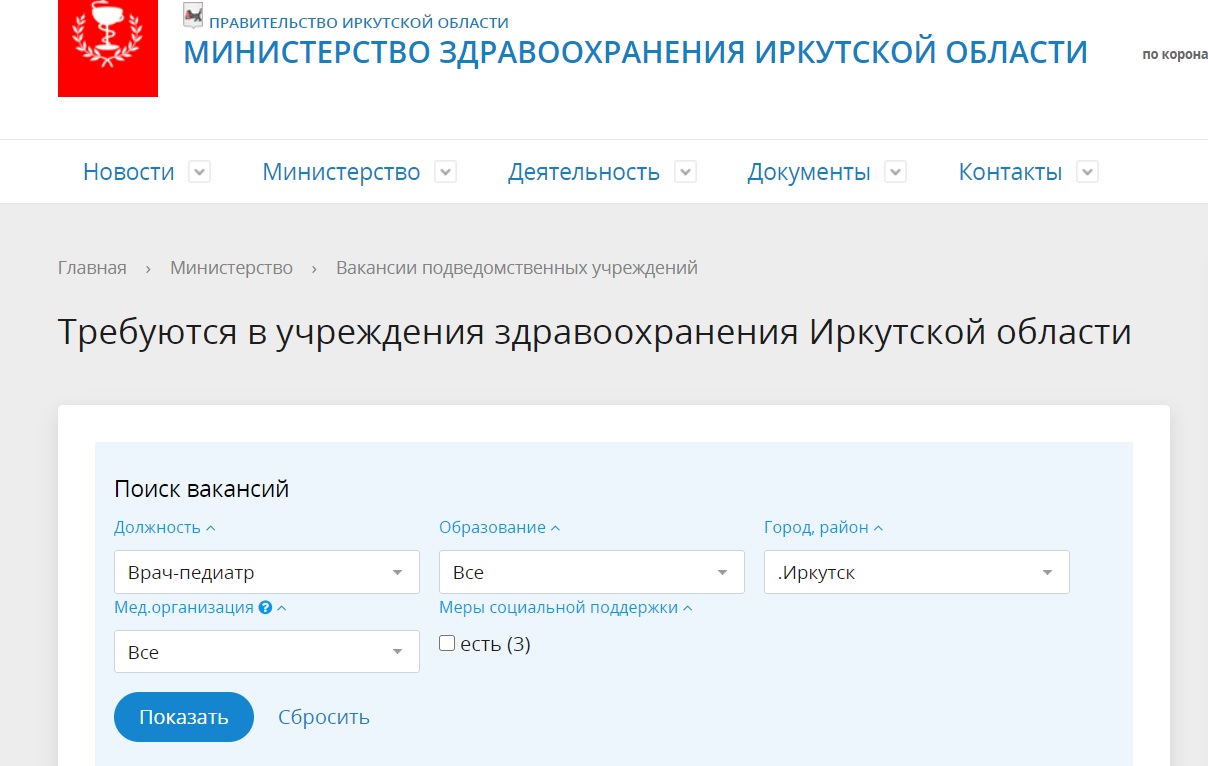Viewport: 1208px width, 766px height.
Task: Open the Город, район dropdown showing .Иркутск
Action: click(917, 573)
